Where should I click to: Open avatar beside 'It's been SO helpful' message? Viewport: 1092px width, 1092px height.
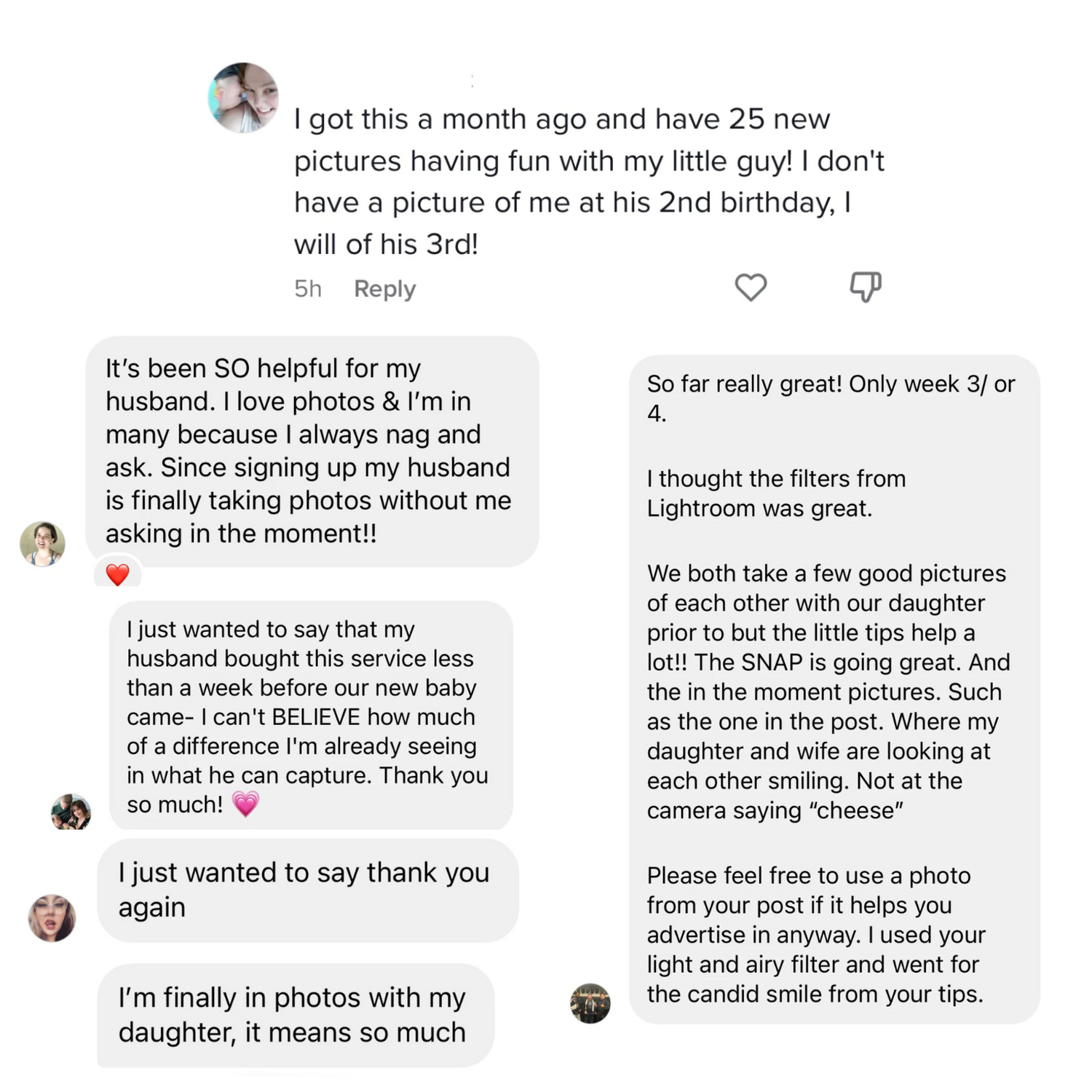pyautogui.click(x=42, y=544)
